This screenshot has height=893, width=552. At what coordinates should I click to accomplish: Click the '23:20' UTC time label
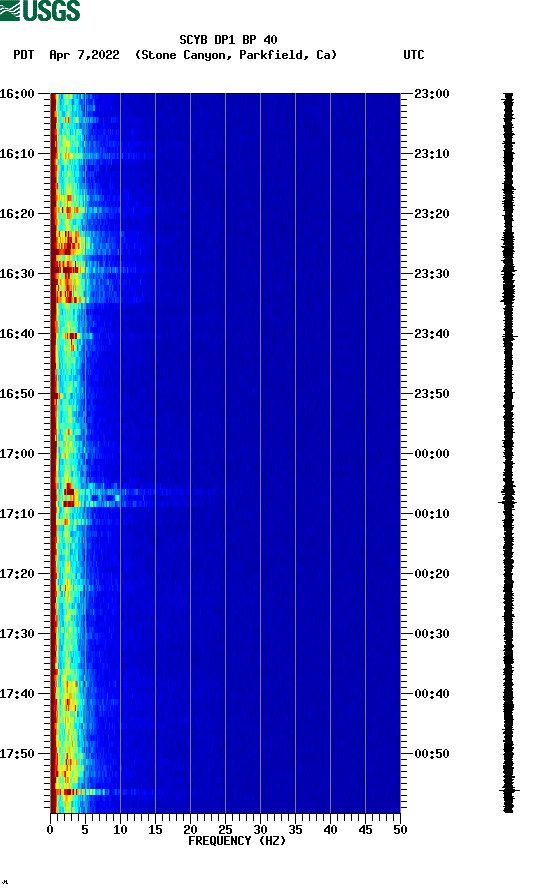pos(432,214)
